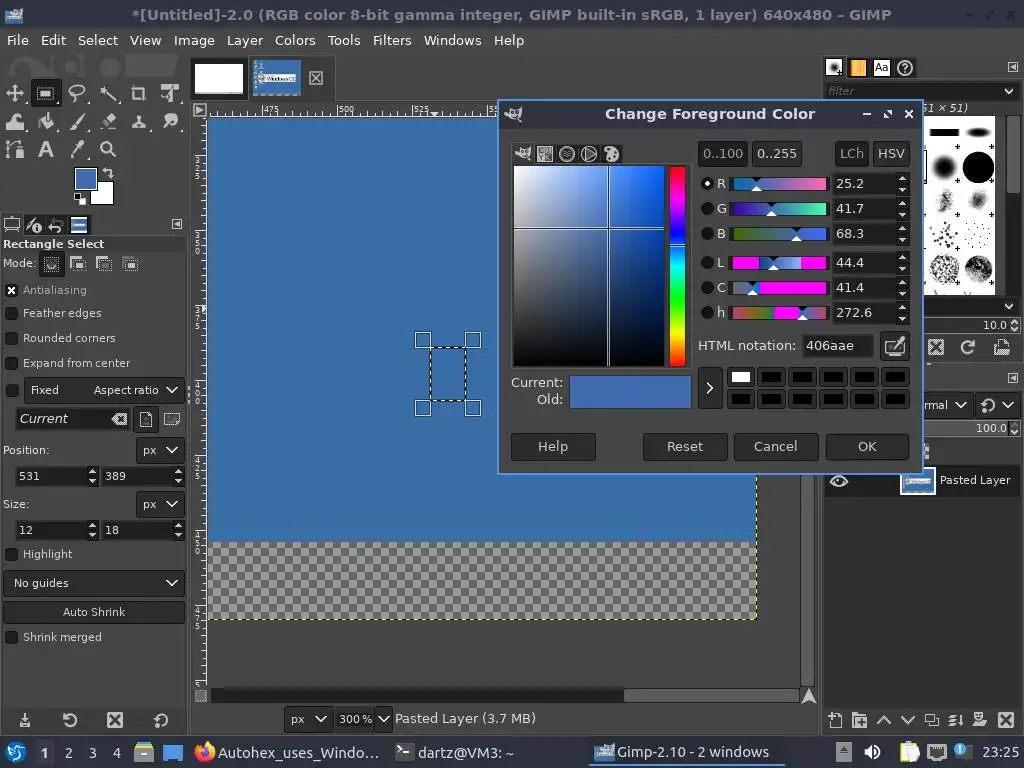Switch to the CMYK color selector tab

tap(545, 154)
